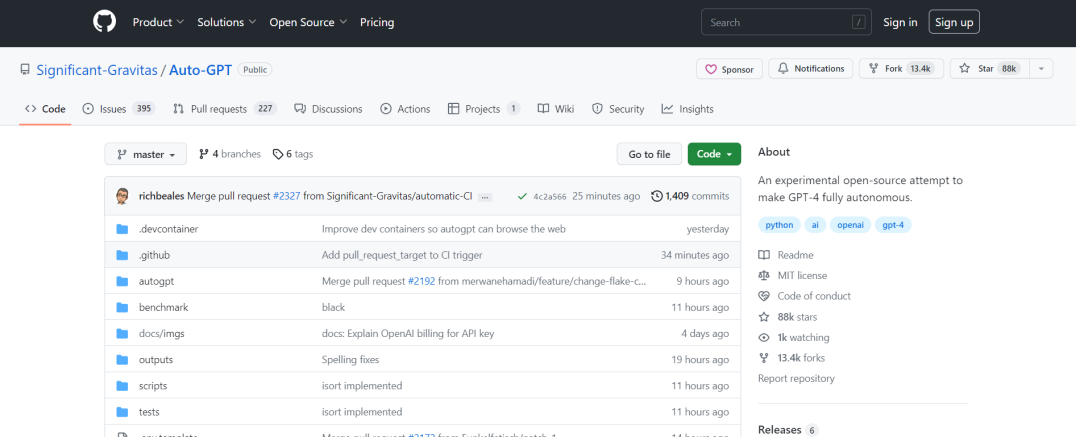
Task: Click the tags icon link
Action: click(x=278, y=154)
